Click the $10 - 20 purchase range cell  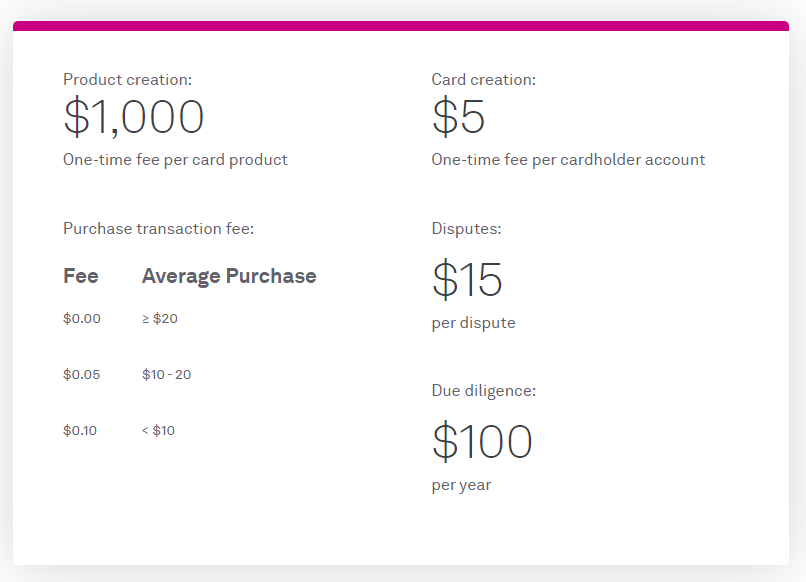167,374
